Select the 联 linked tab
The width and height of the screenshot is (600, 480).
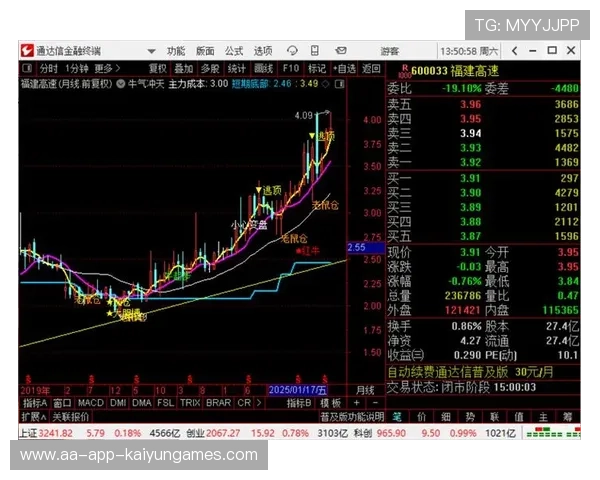[x=494, y=417]
